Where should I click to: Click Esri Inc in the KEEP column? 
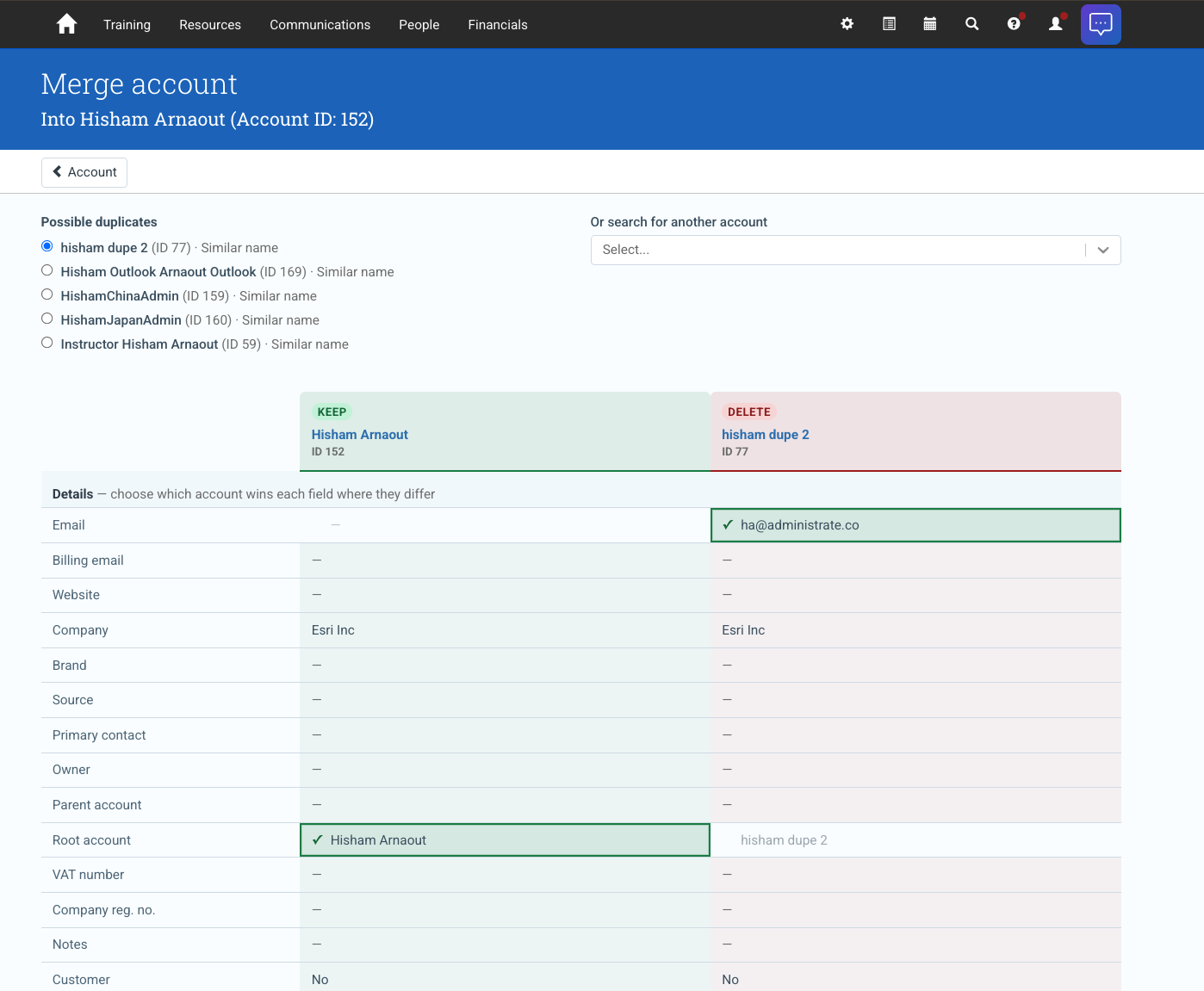(x=333, y=630)
